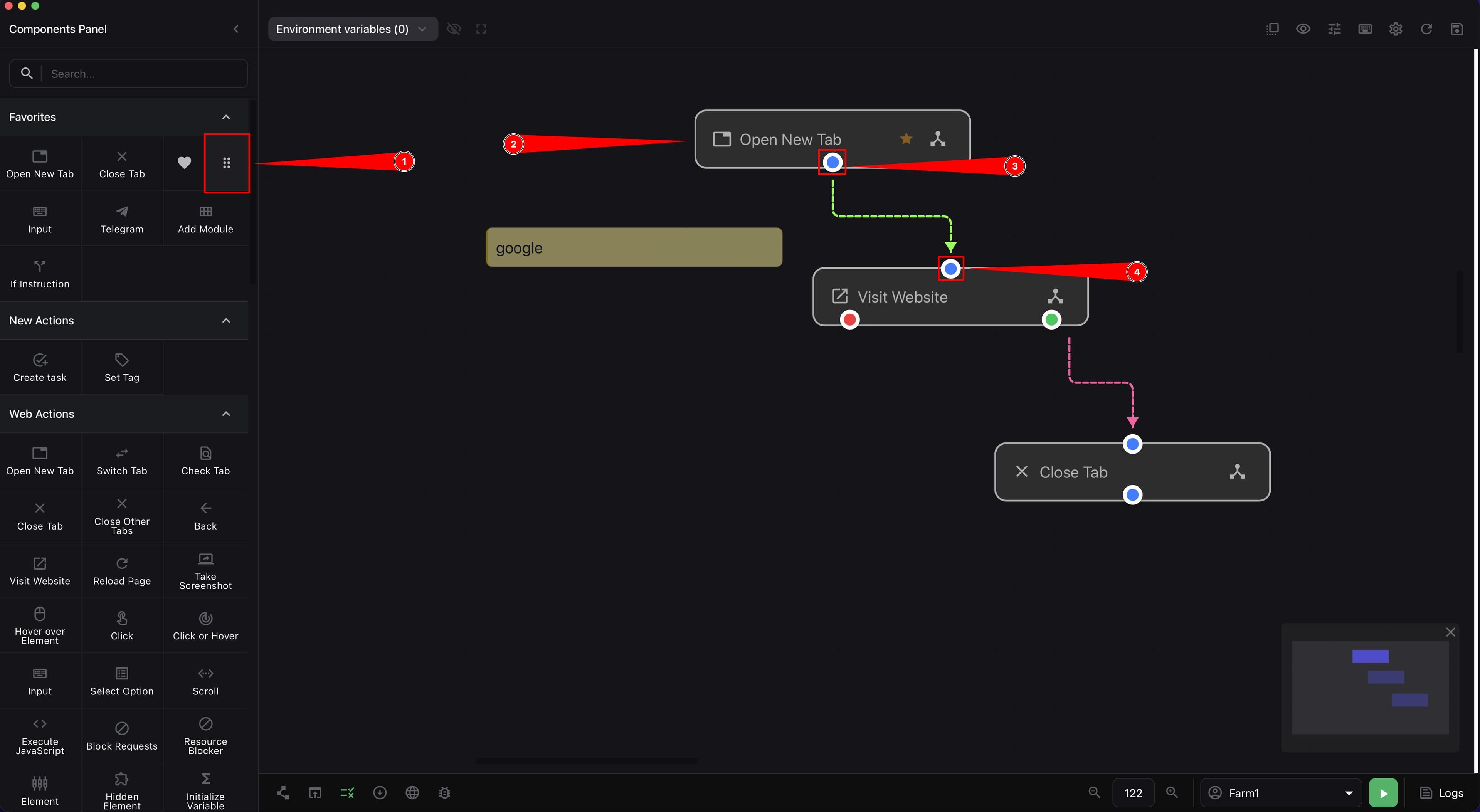Open the keyboard shortcuts icon in top toolbar
Screen dimensions: 1480x812
click(1365, 29)
